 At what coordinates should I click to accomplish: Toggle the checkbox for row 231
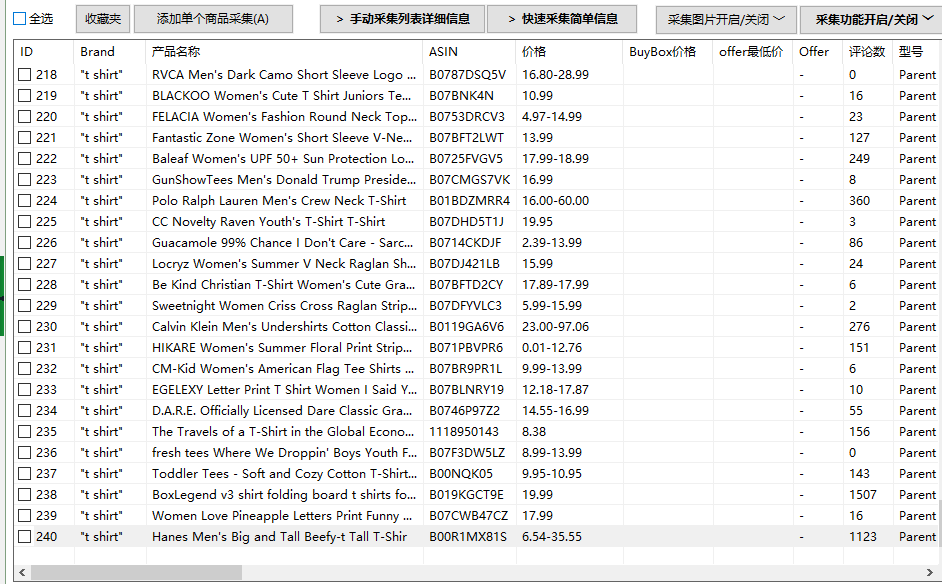pos(24,348)
